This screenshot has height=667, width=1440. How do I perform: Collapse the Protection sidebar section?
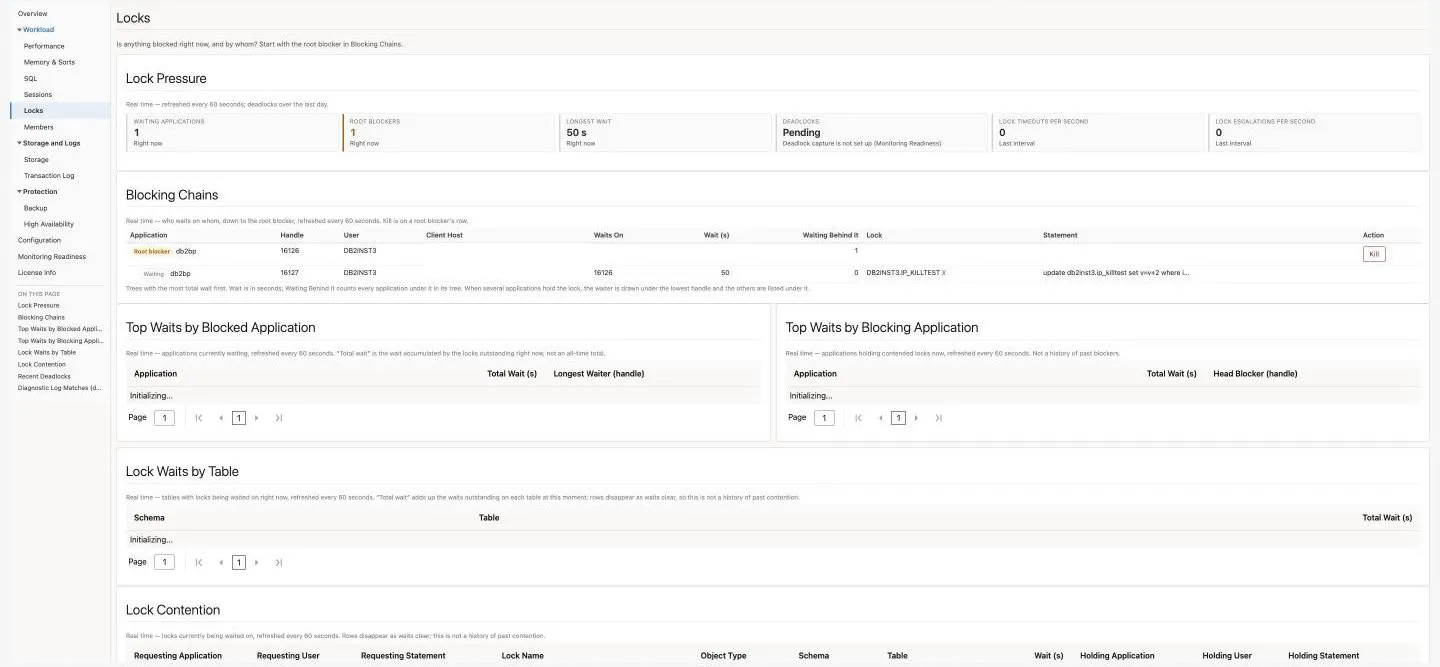pos(19,191)
